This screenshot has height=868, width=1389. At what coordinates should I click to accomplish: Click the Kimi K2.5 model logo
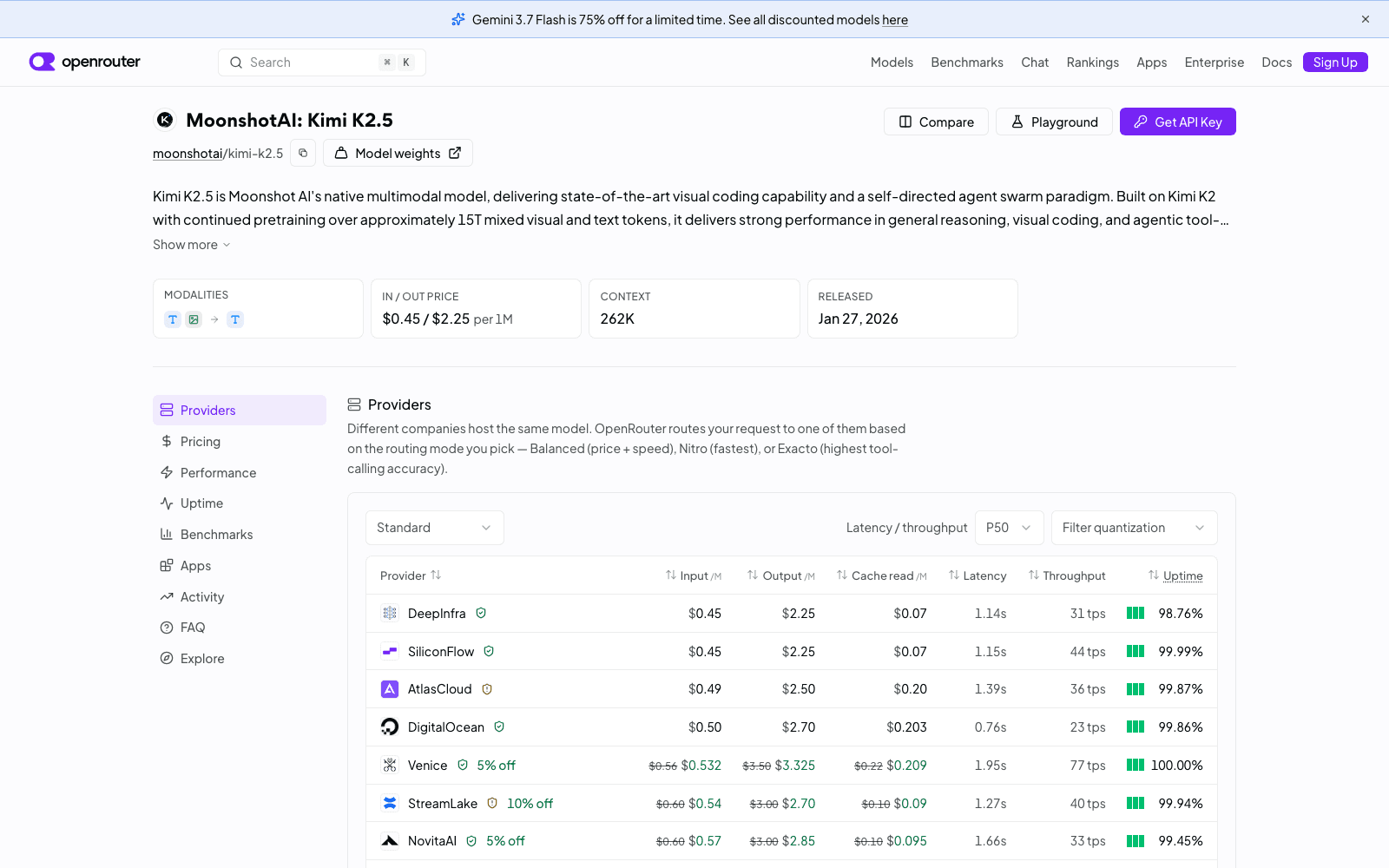click(x=165, y=120)
